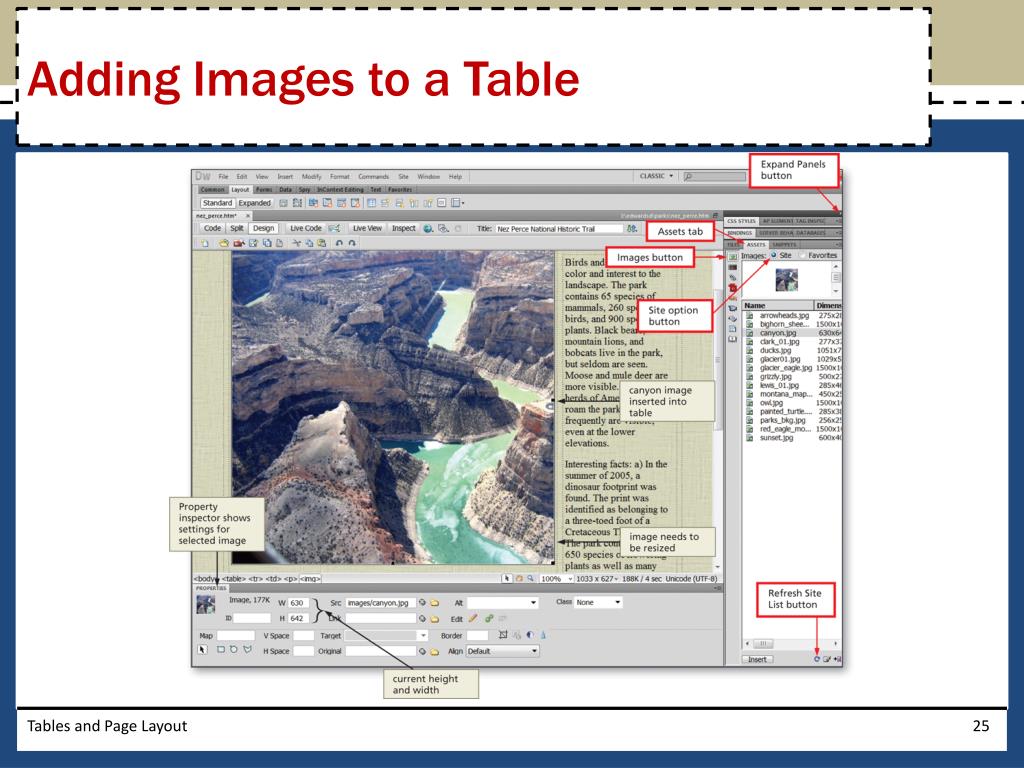Open the Class dropdown set to None
This screenshot has width=1024, height=768.
pos(598,603)
